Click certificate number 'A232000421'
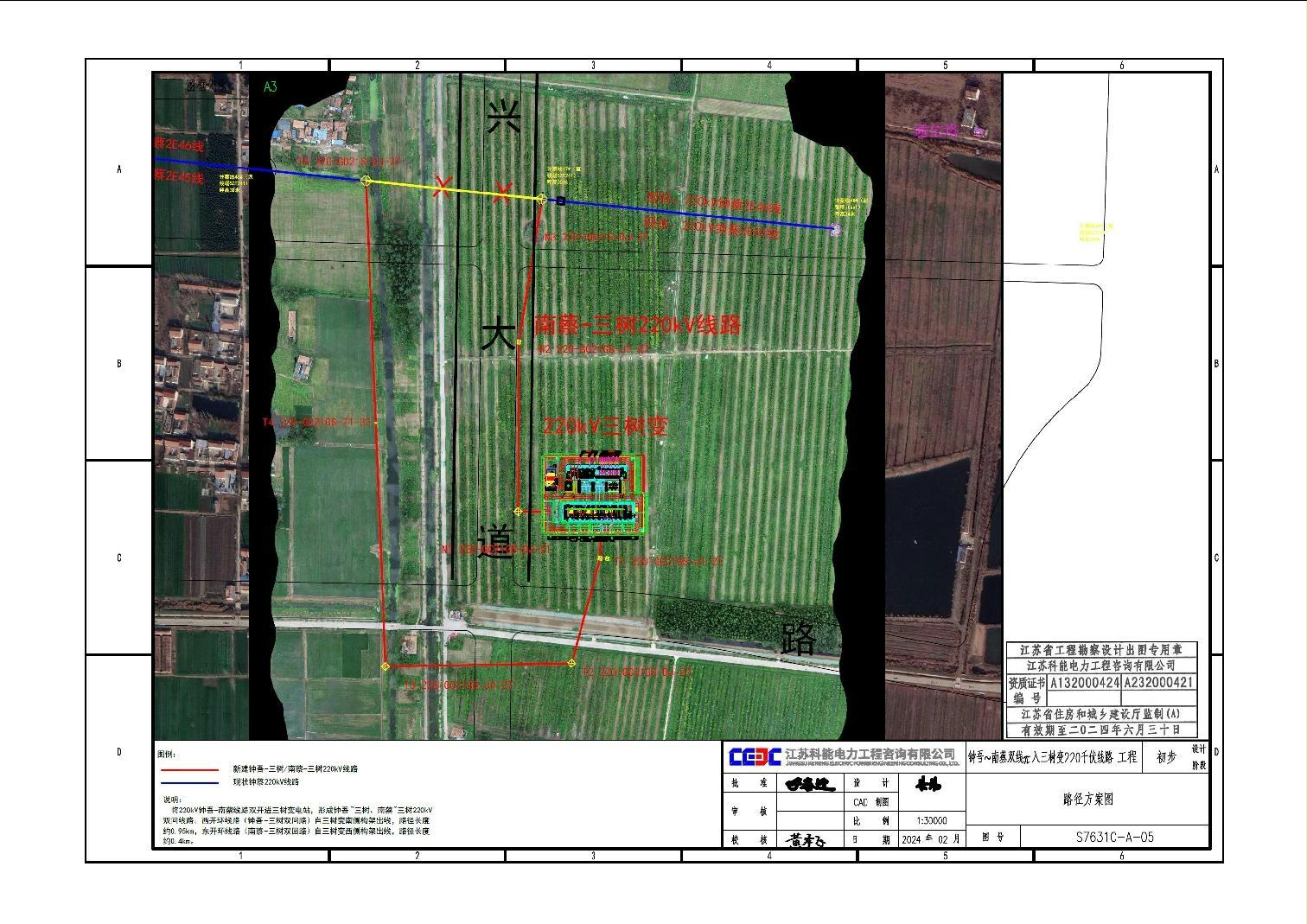This screenshot has height=924, width=1307. coord(1158,682)
